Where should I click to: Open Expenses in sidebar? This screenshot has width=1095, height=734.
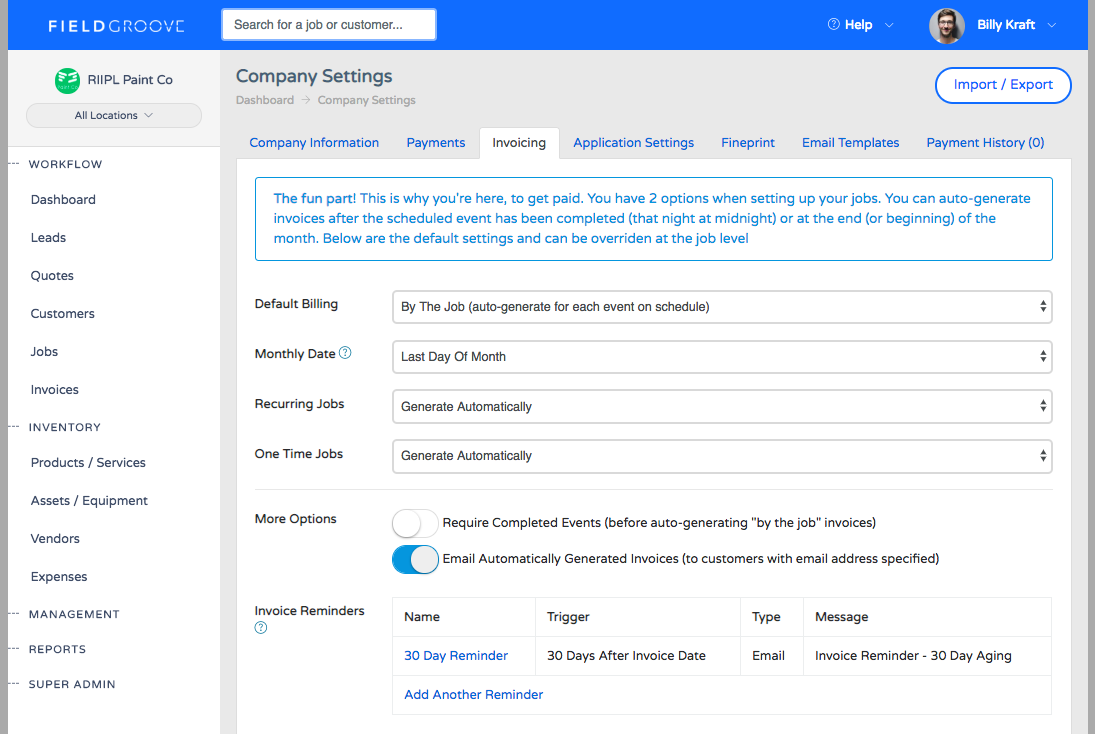pyautogui.click(x=59, y=577)
